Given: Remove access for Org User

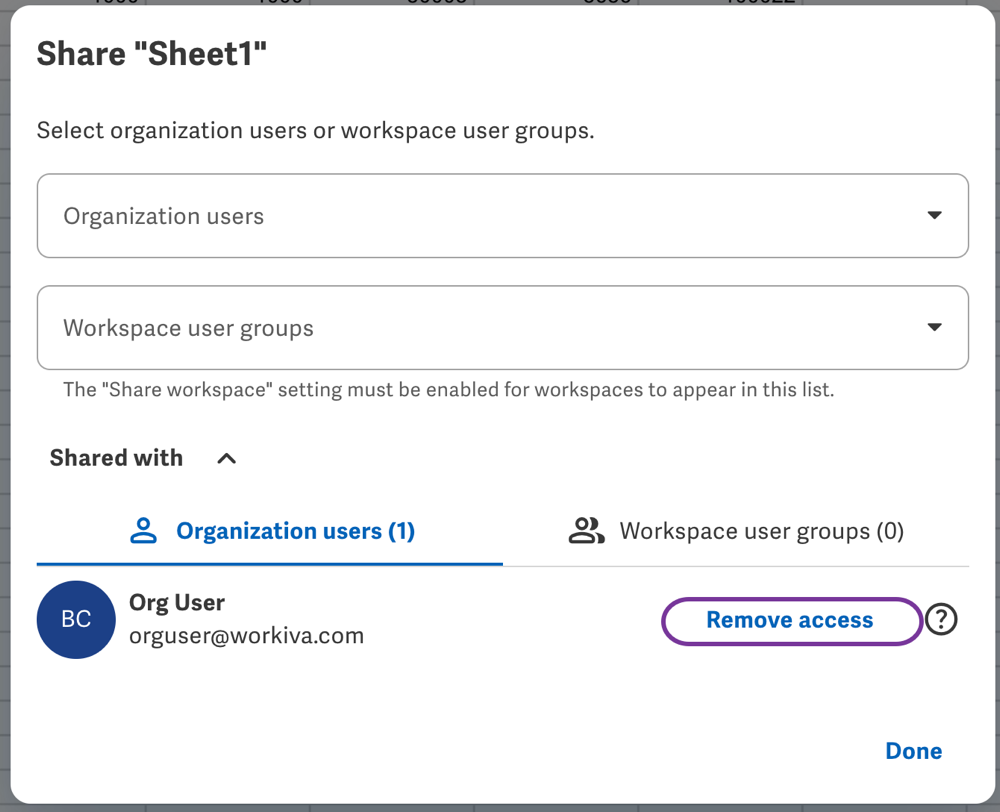Looking at the screenshot, I should pyautogui.click(x=790, y=620).
